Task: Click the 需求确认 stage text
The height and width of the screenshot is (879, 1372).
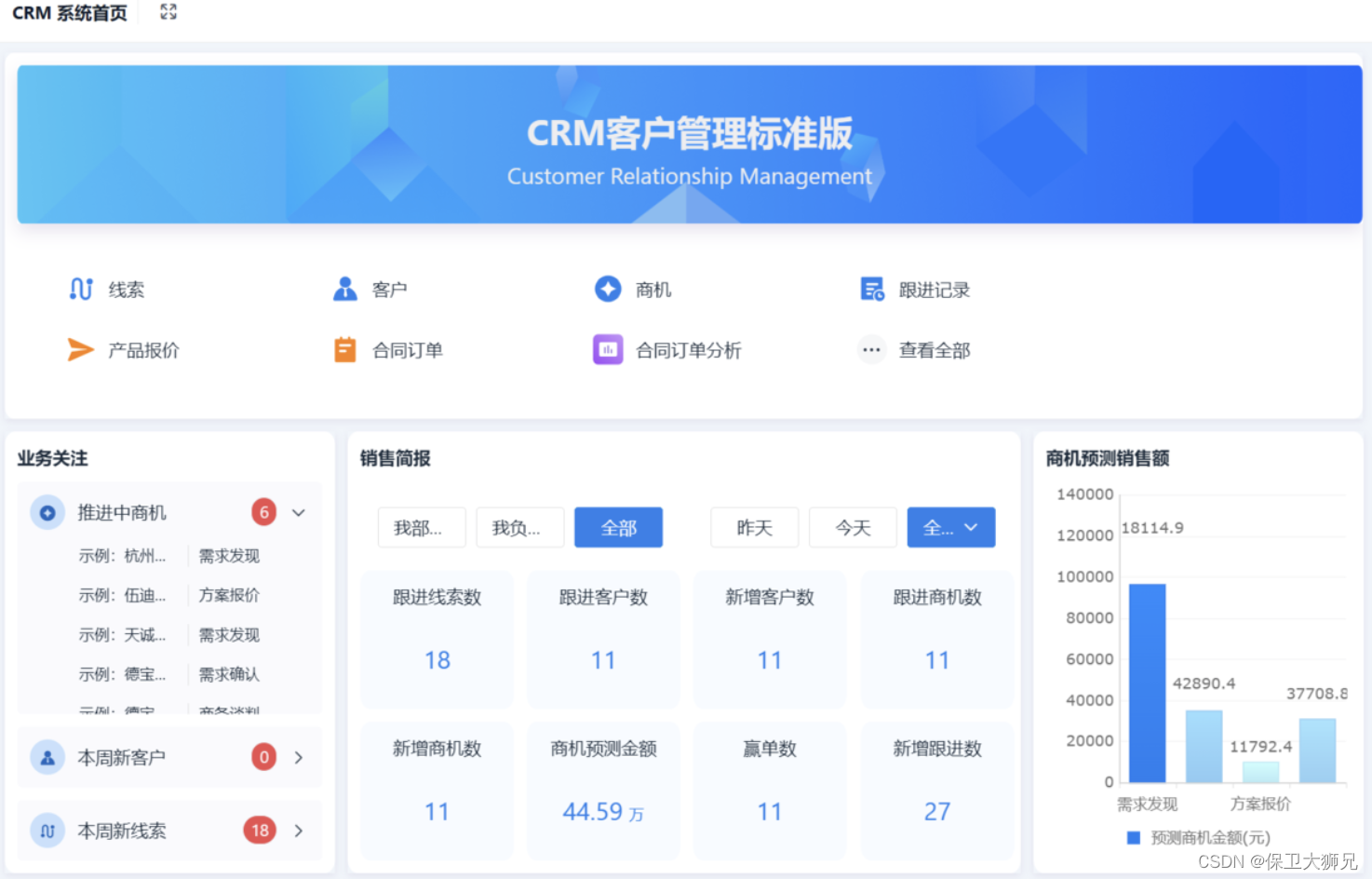Action: tap(229, 674)
